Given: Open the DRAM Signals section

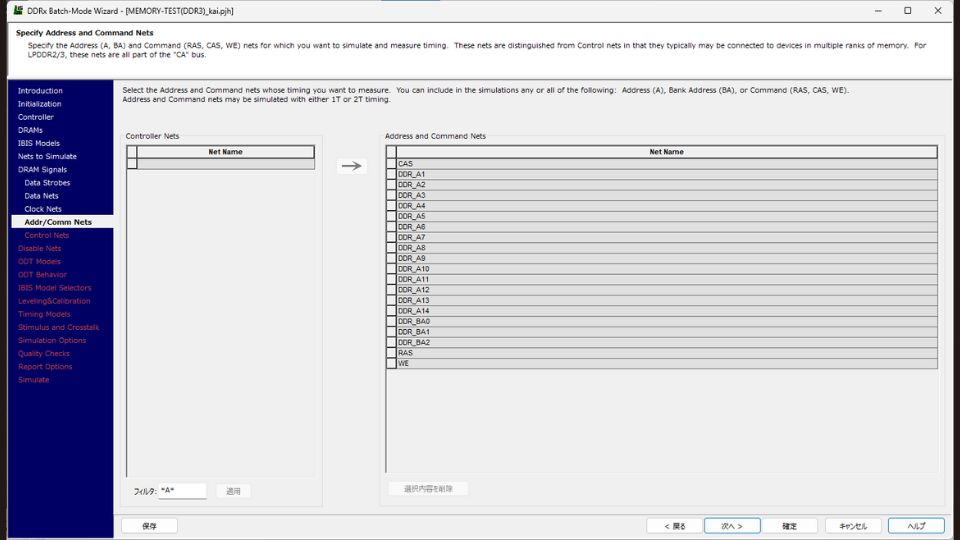Looking at the screenshot, I should pos(42,170).
